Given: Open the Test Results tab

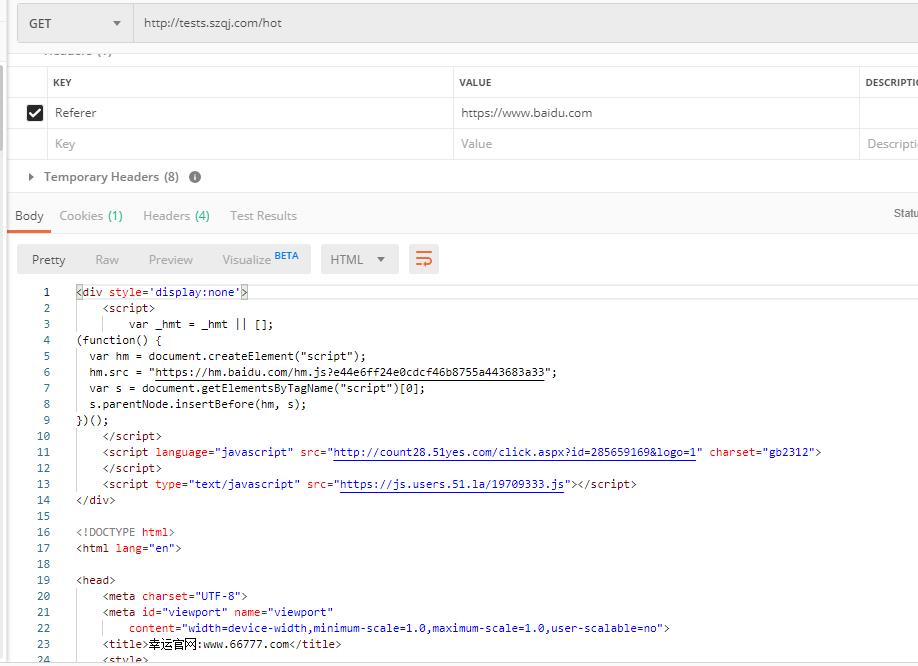Looking at the screenshot, I should pyautogui.click(x=263, y=216).
